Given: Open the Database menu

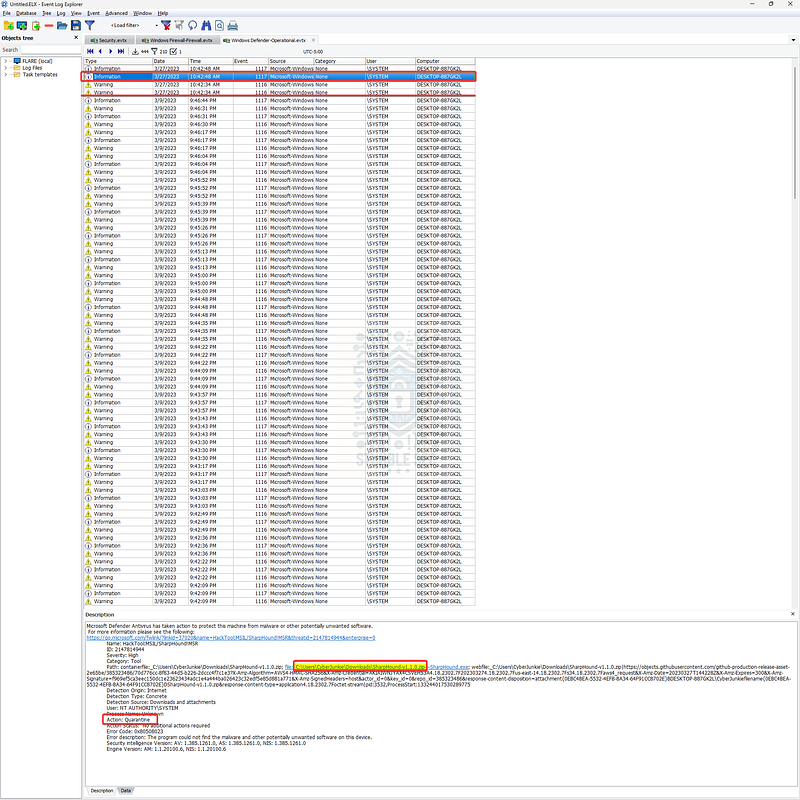Looking at the screenshot, I should 26,13.
